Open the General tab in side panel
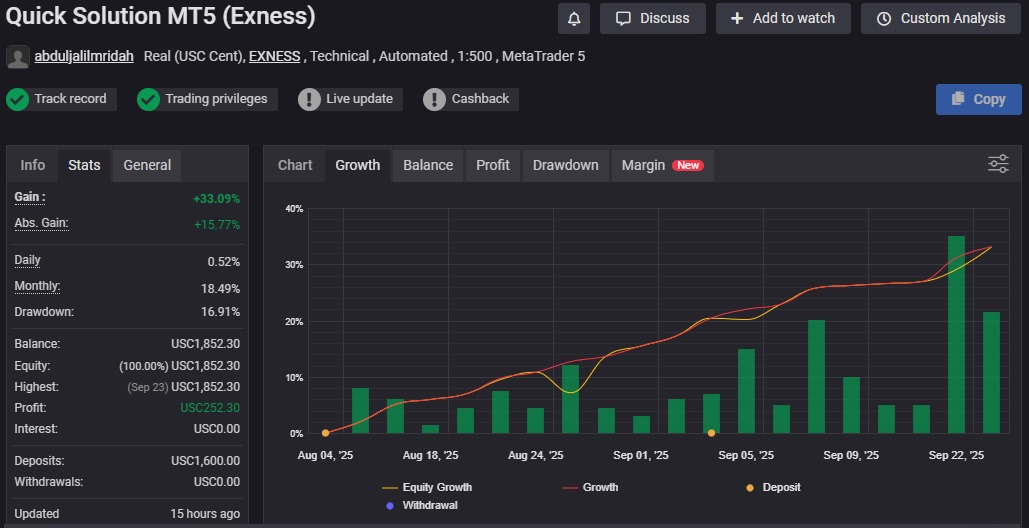Viewport: 1029px width, 528px height. click(147, 165)
